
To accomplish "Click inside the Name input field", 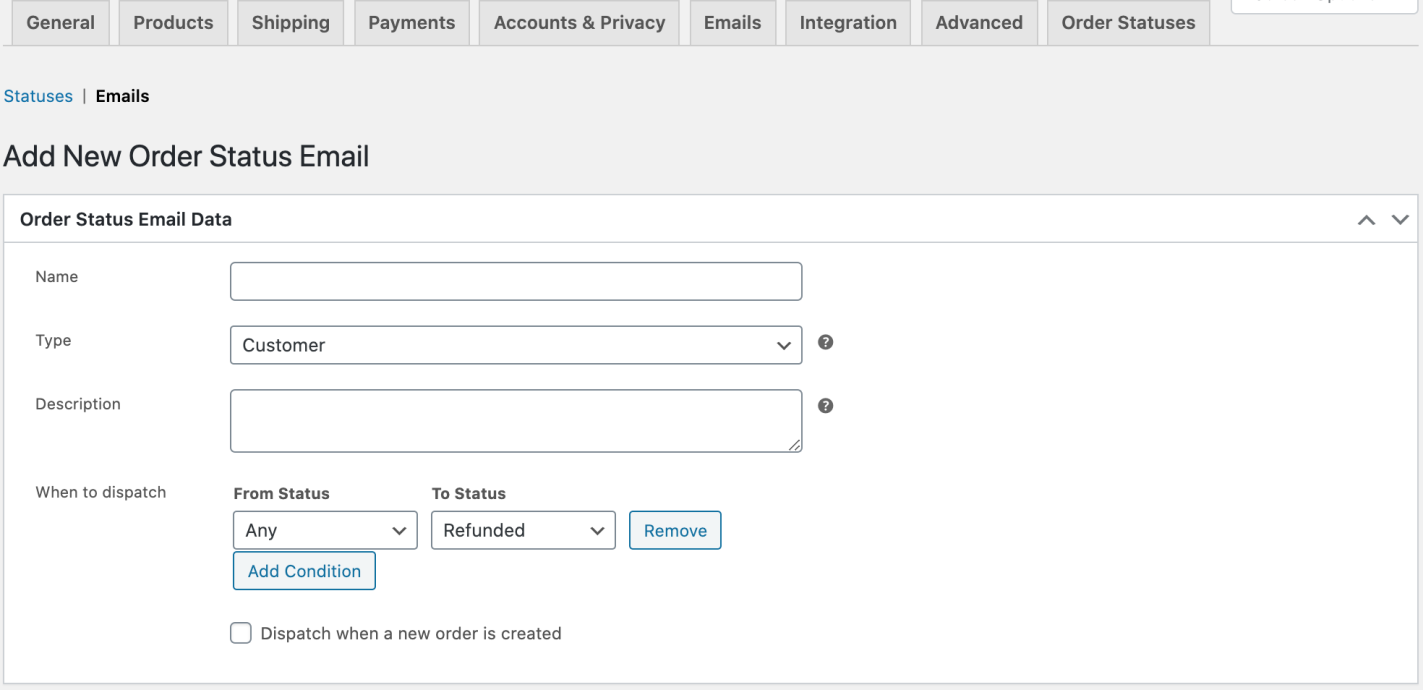I will point(515,281).
